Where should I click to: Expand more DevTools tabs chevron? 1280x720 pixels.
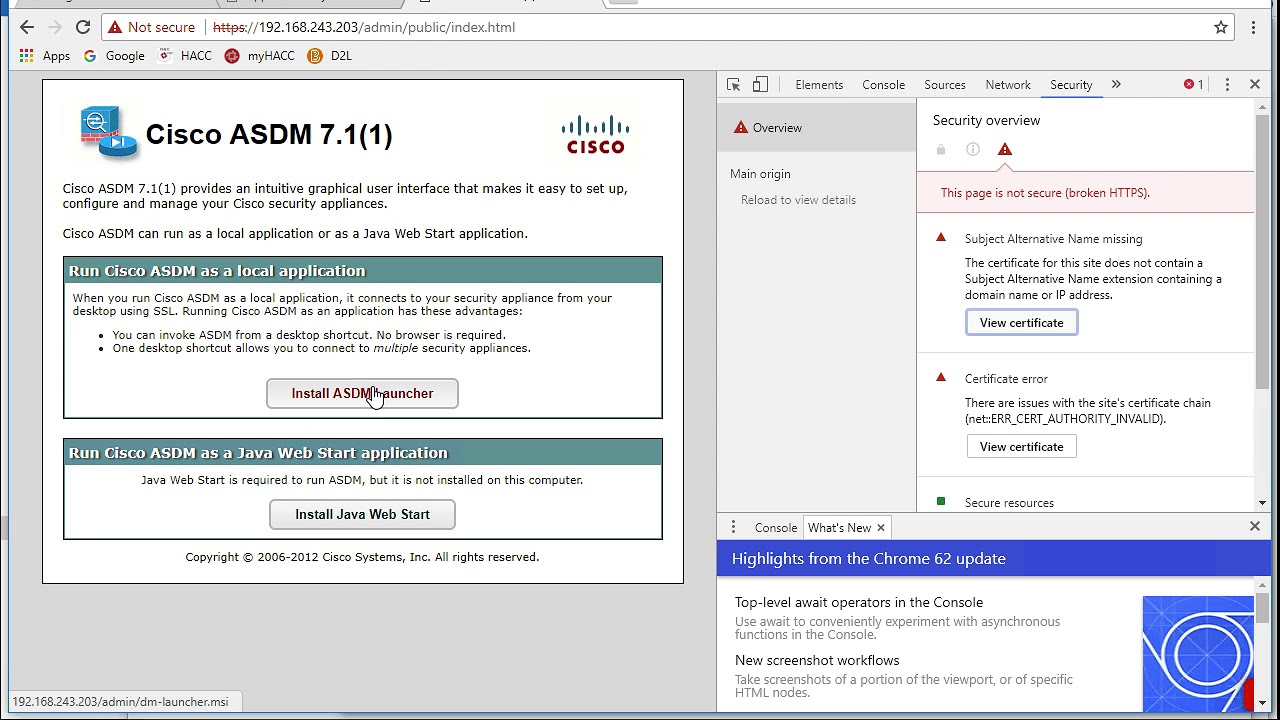click(1116, 85)
